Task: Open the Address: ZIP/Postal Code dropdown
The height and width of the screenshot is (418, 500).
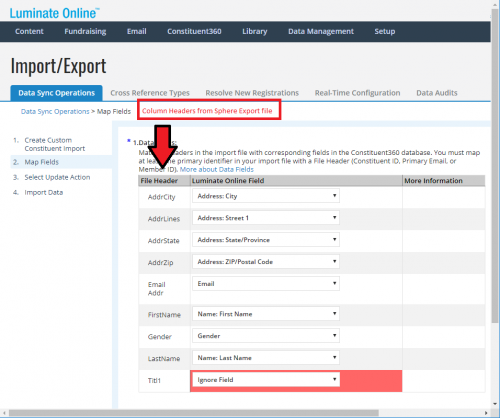Action: 266,262
